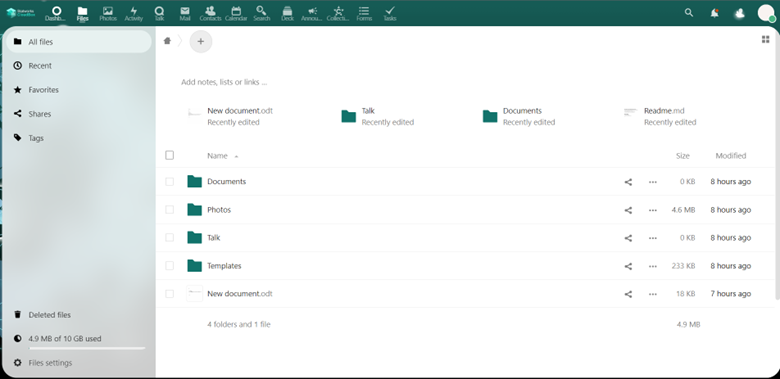Check the Photos folder checkbox
Viewport: 780px width, 379px height.
point(170,210)
